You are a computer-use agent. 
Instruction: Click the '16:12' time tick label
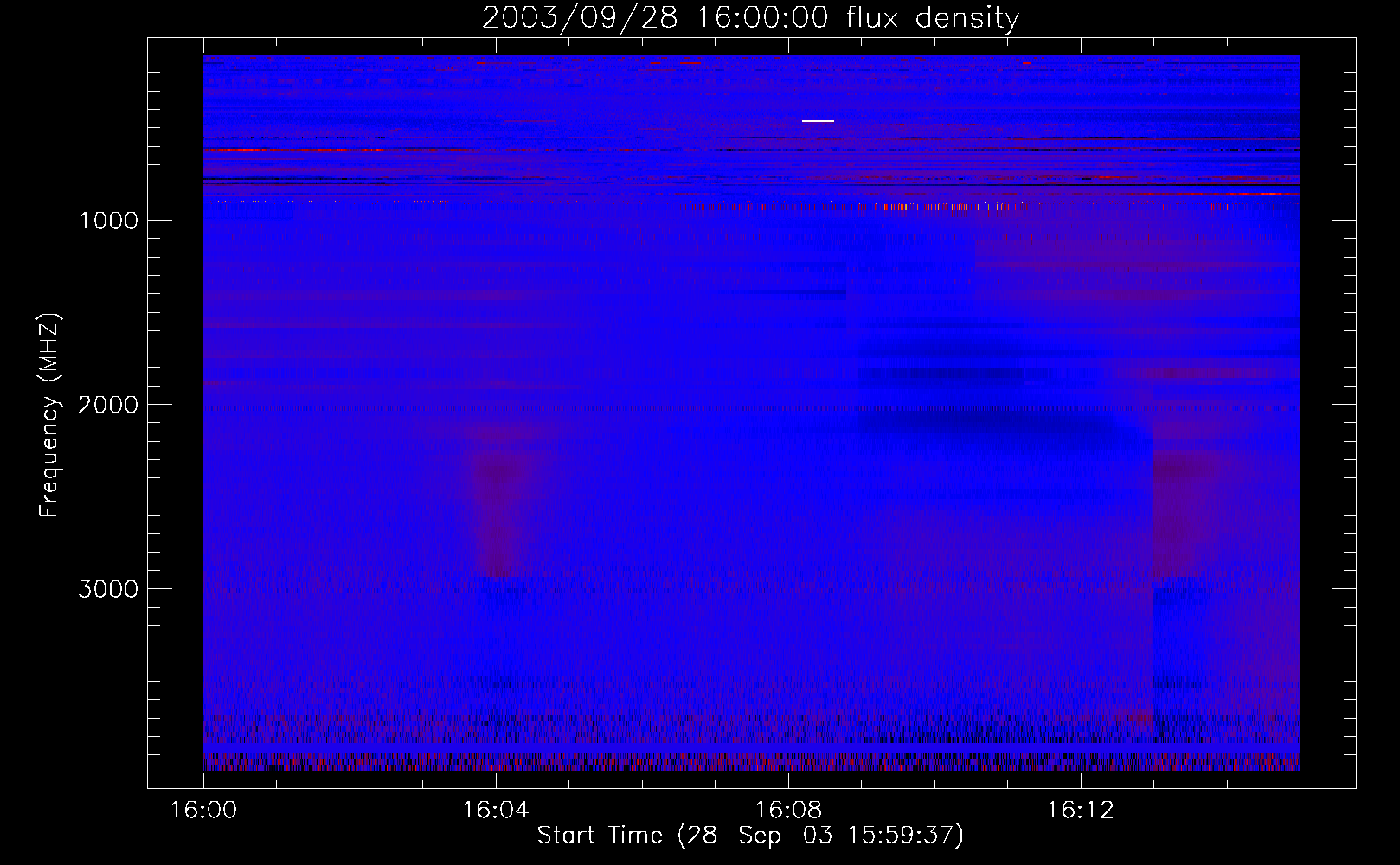[x=1080, y=811]
